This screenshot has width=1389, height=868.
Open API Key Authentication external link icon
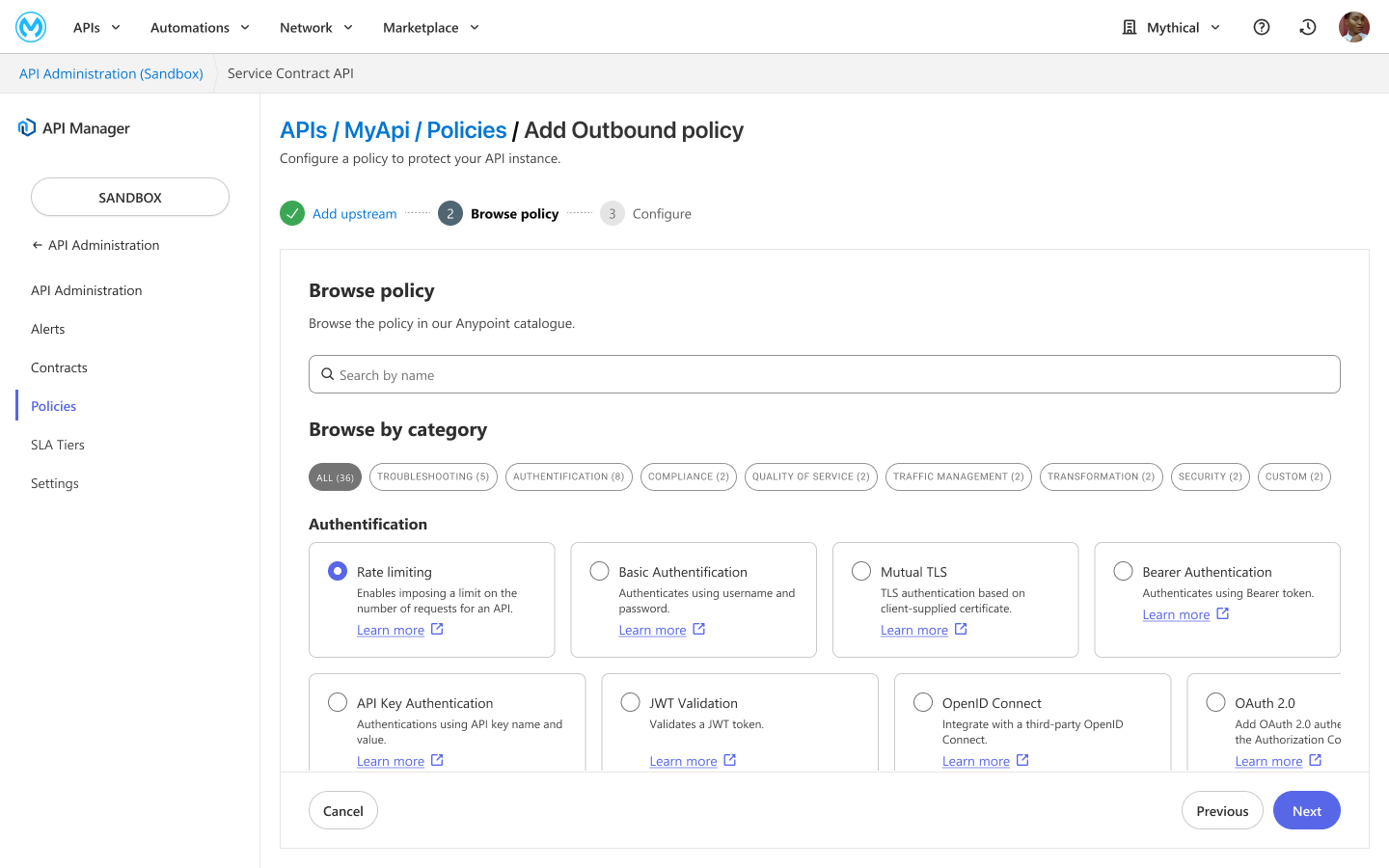(x=437, y=760)
